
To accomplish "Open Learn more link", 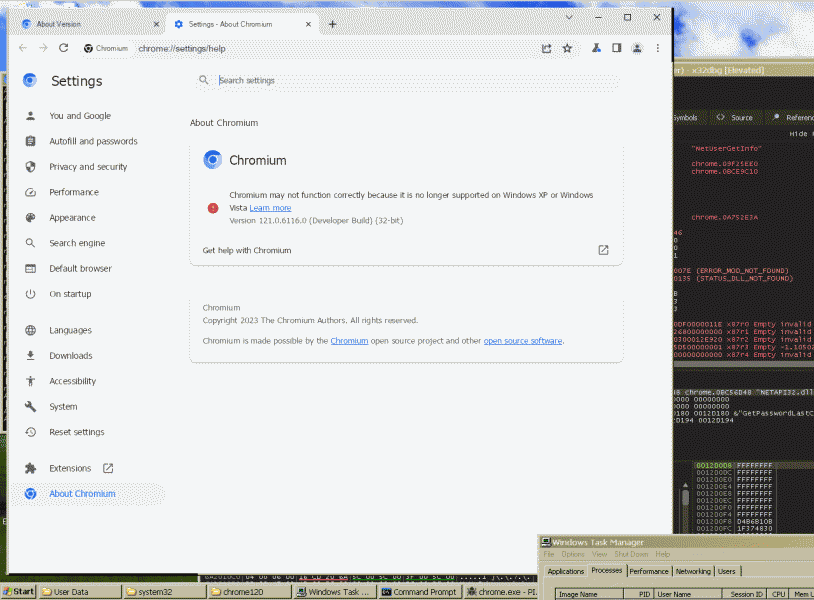I will click(x=270, y=208).
